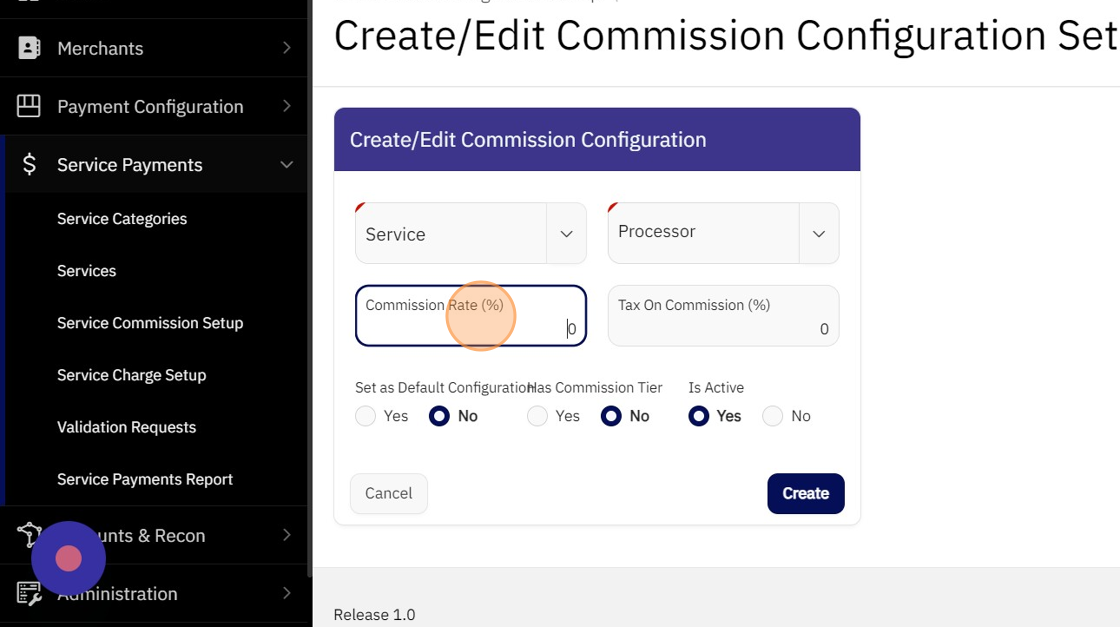
Task: Click the Service Payments dollar icon
Action: (29, 165)
